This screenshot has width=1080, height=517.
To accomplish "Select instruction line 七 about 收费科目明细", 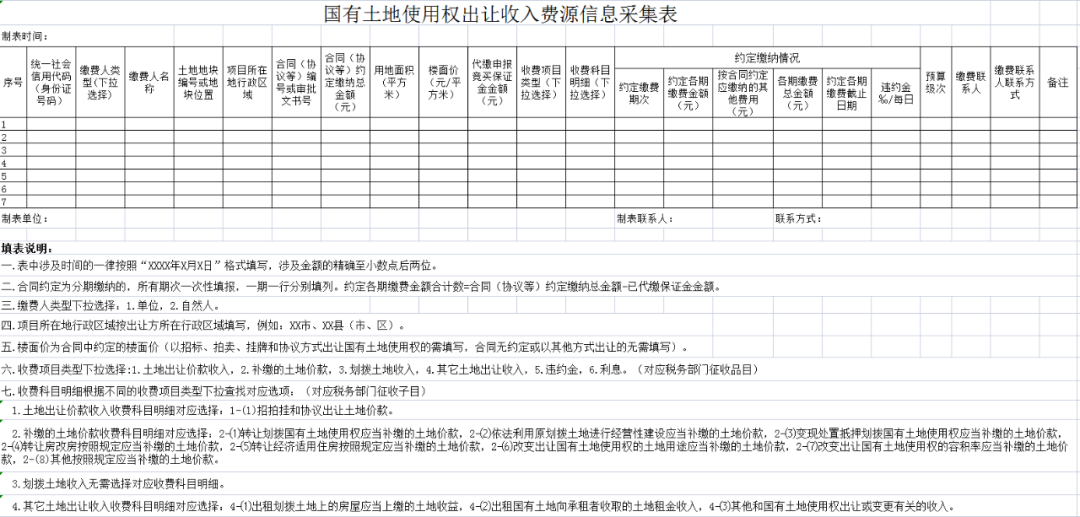I will coord(214,392).
